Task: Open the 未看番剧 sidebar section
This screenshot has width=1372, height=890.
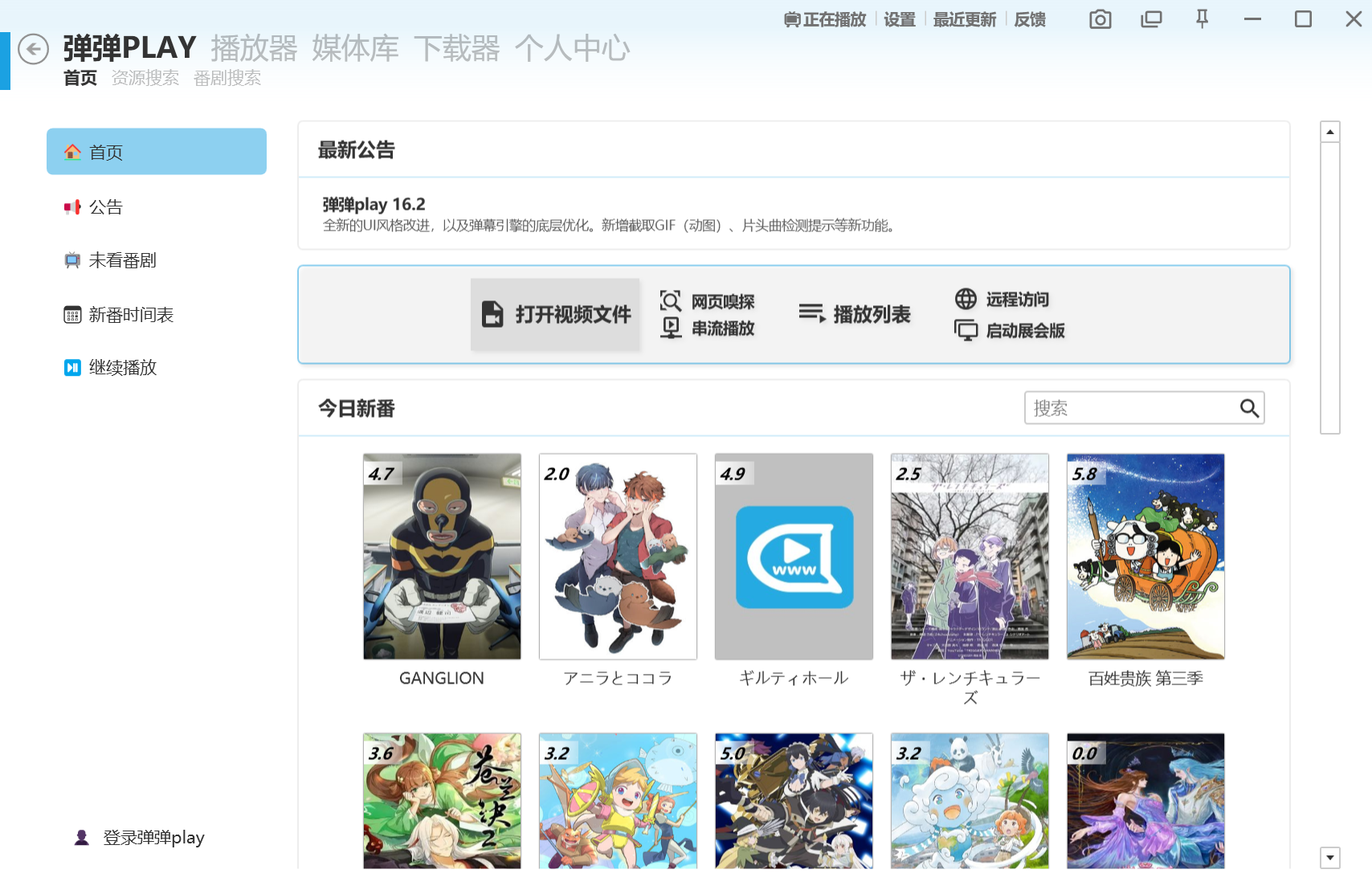Action: (x=120, y=259)
